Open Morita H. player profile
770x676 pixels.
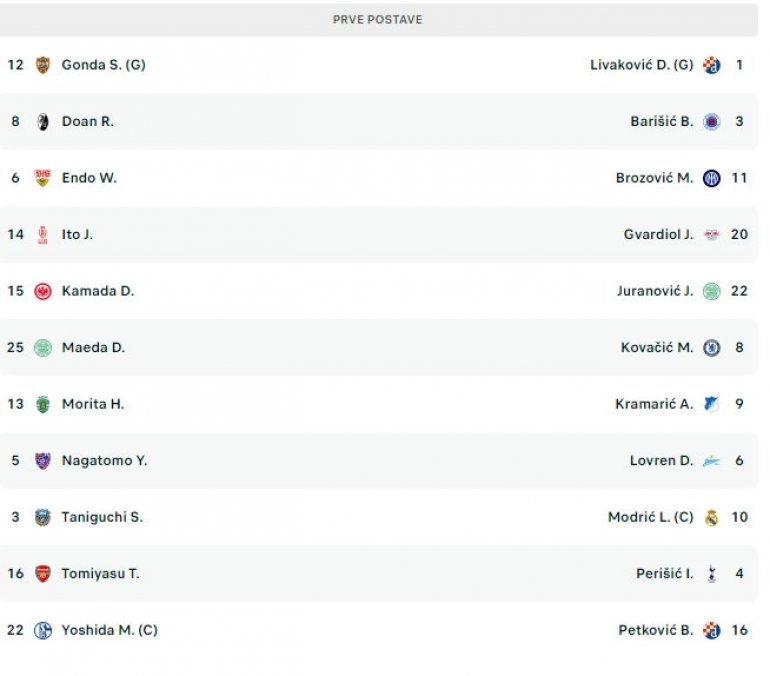[93, 404]
